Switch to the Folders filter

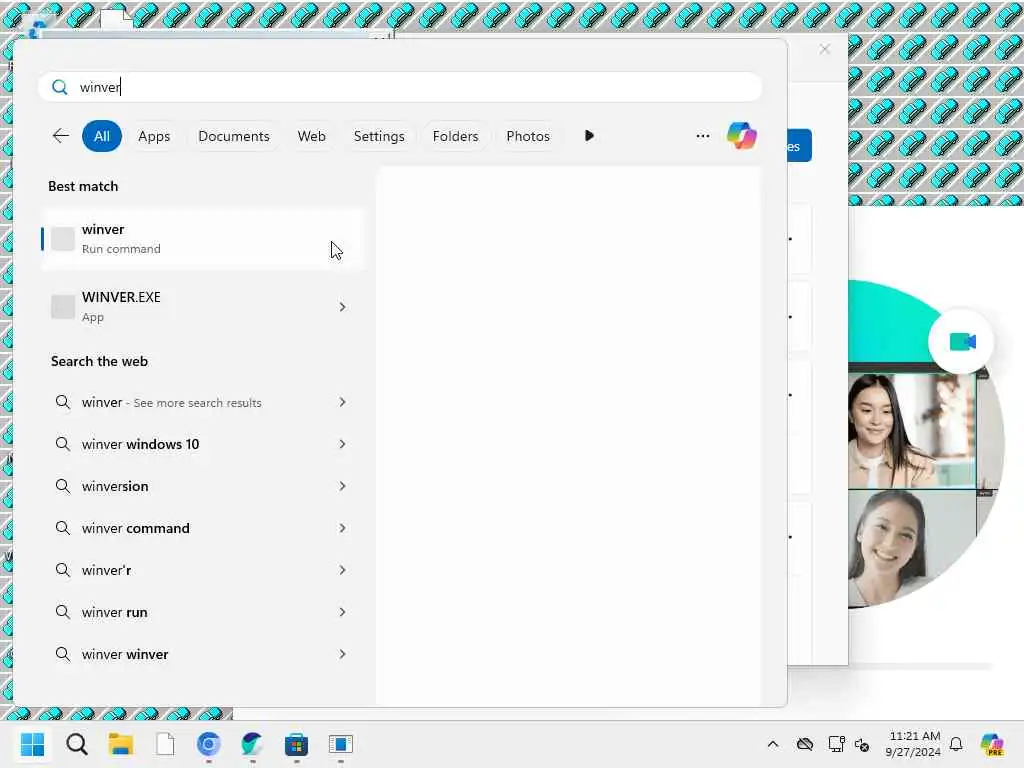coord(455,136)
